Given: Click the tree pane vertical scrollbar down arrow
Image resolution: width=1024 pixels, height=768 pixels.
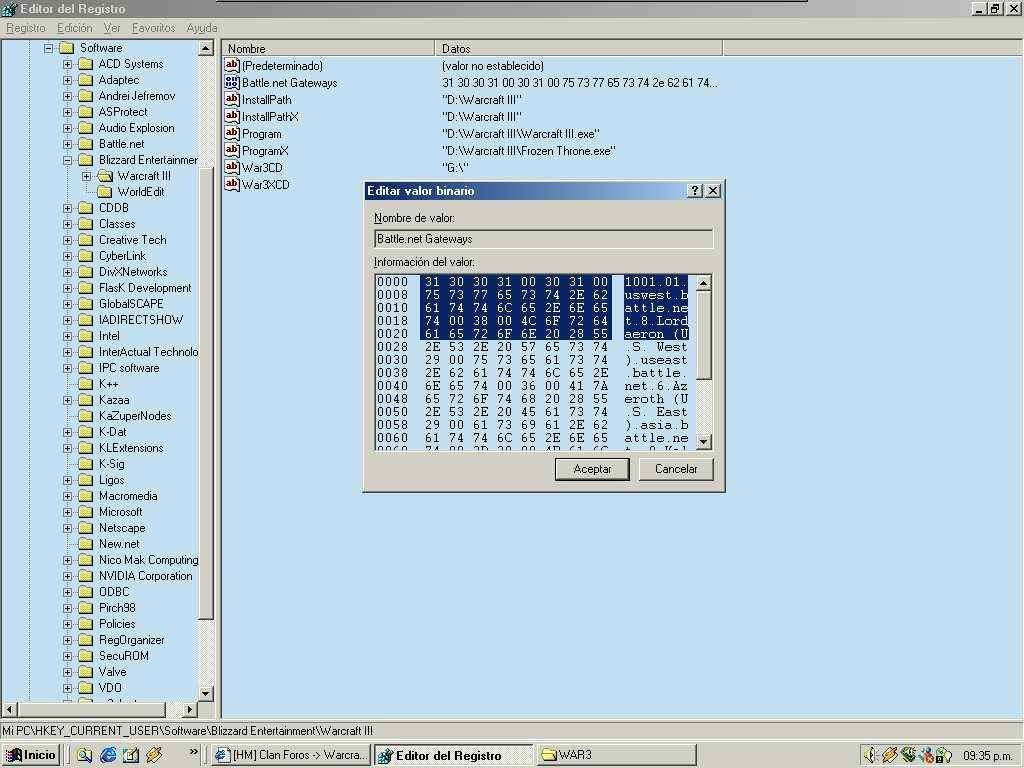Looking at the screenshot, I should tap(206, 693).
